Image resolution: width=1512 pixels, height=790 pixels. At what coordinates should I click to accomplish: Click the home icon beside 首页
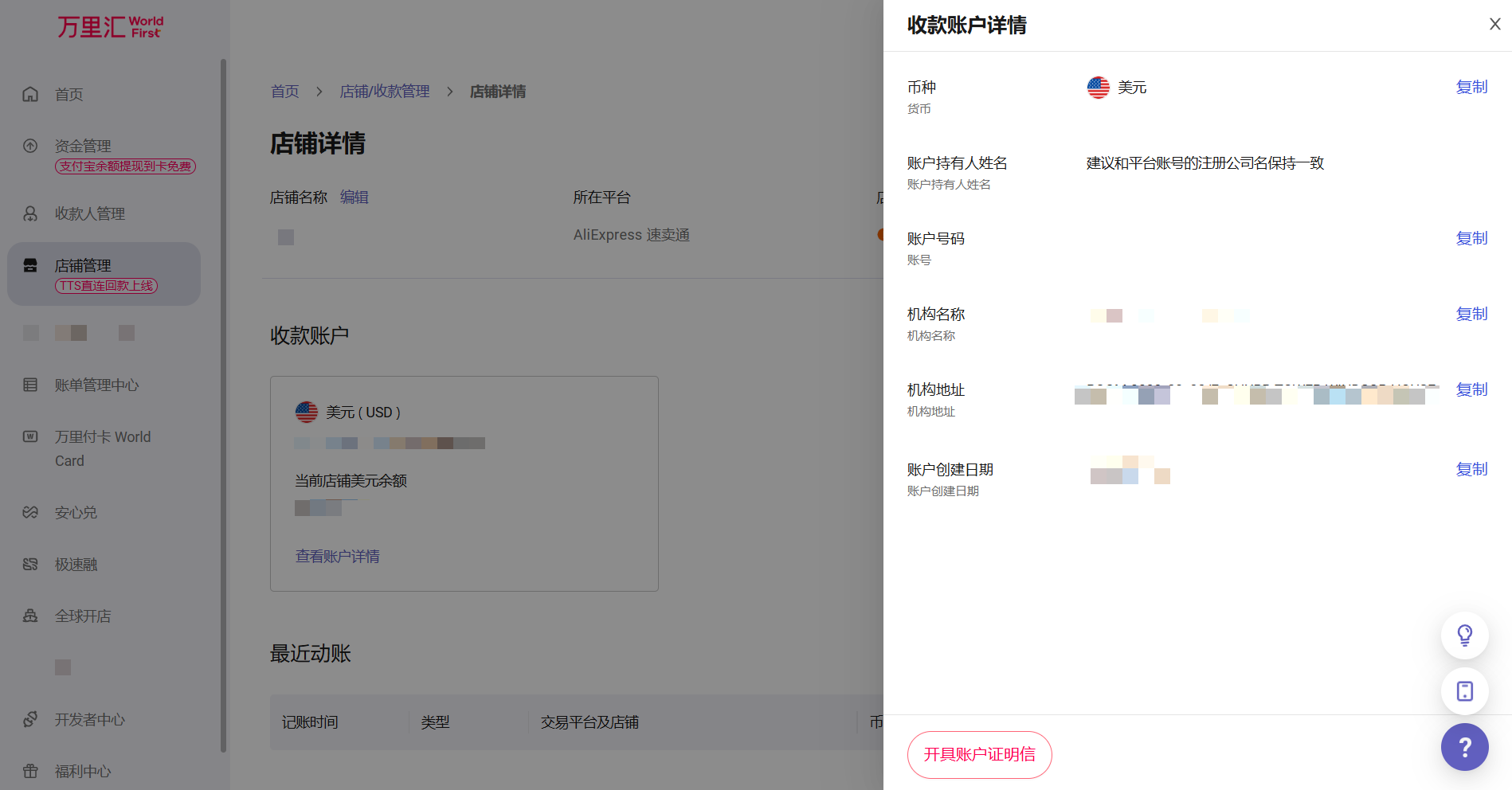tap(30, 94)
